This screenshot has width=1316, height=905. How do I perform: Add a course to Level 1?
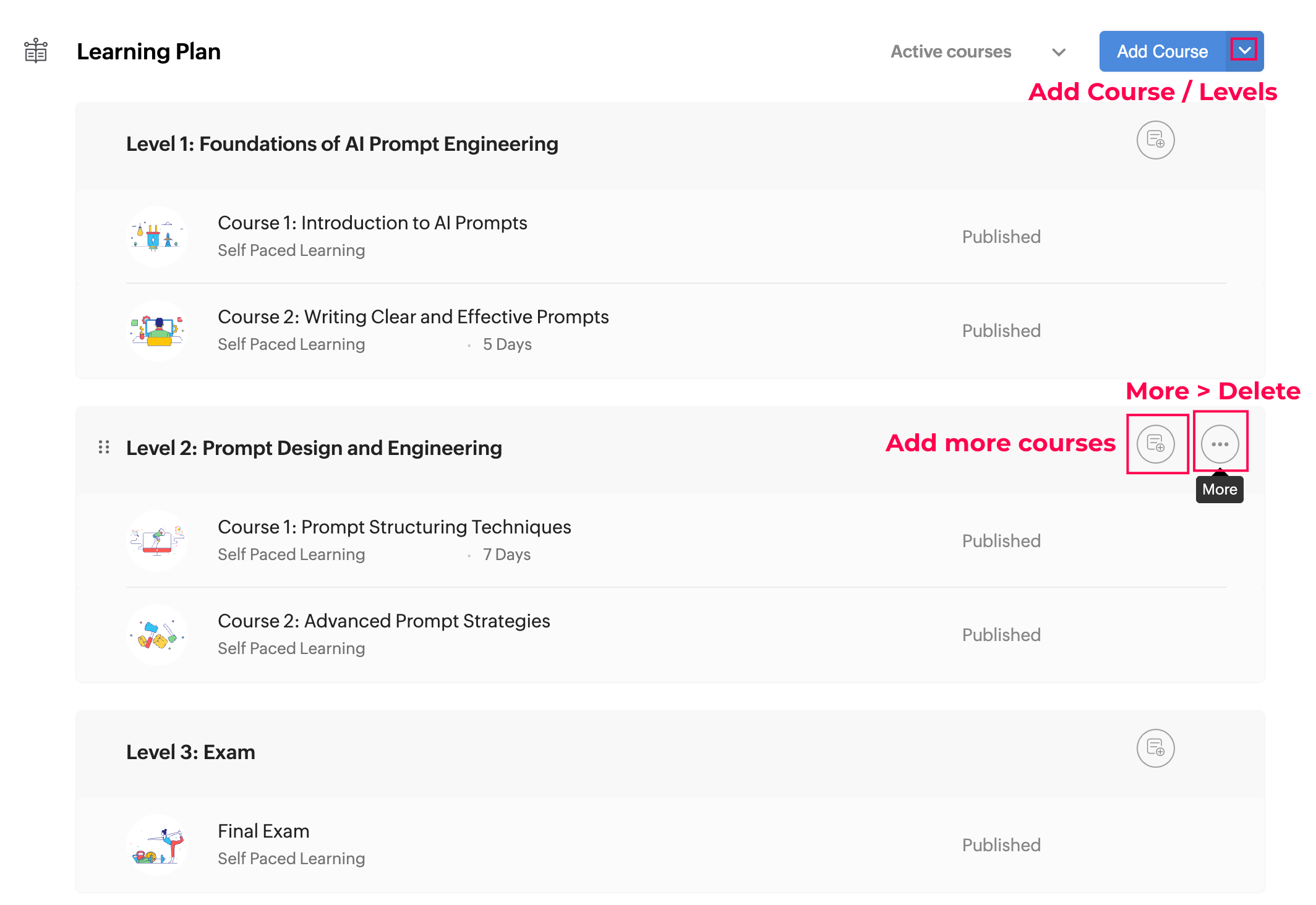[1155, 140]
